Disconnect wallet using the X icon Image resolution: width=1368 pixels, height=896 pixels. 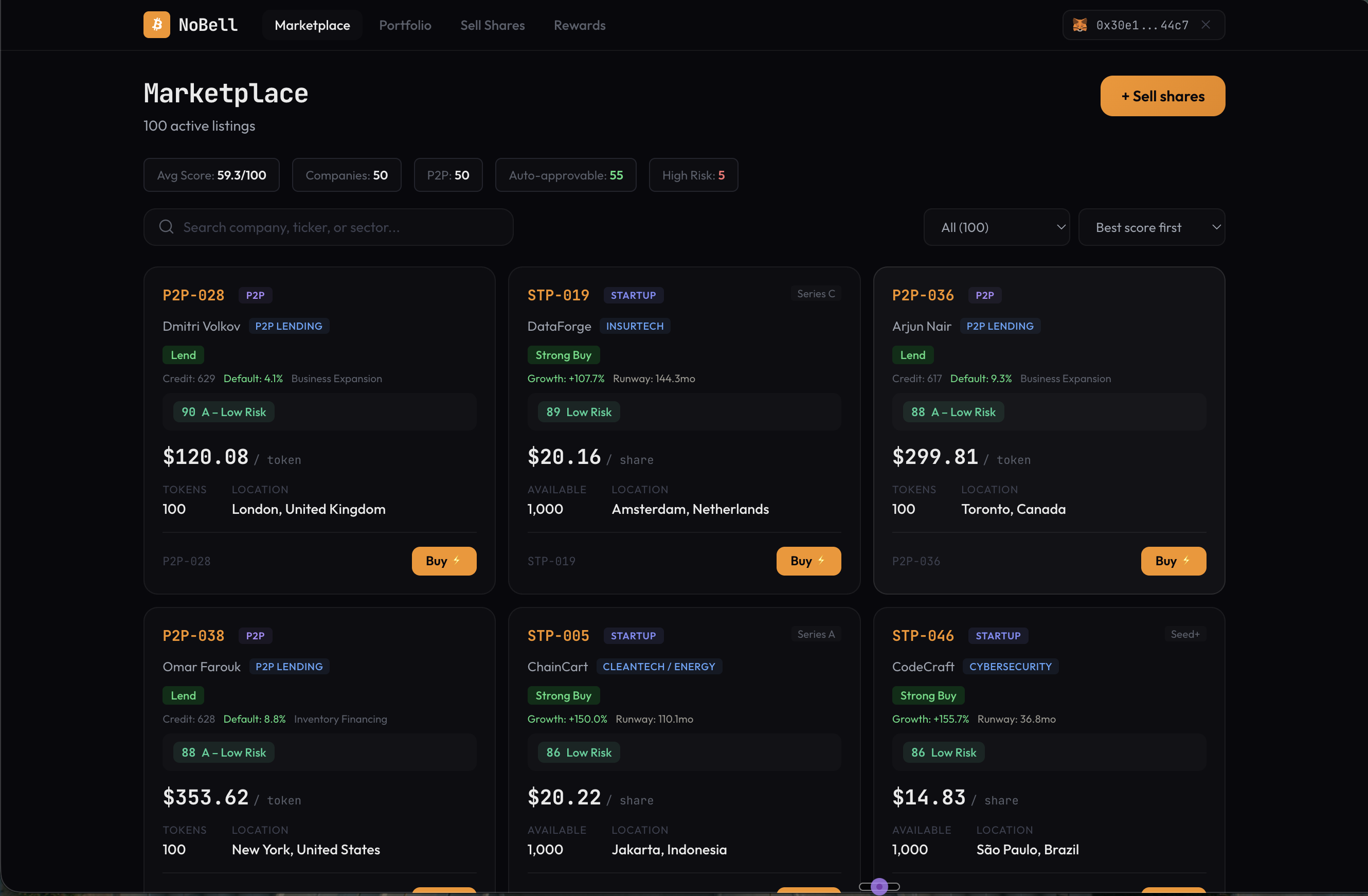click(1206, 25)
